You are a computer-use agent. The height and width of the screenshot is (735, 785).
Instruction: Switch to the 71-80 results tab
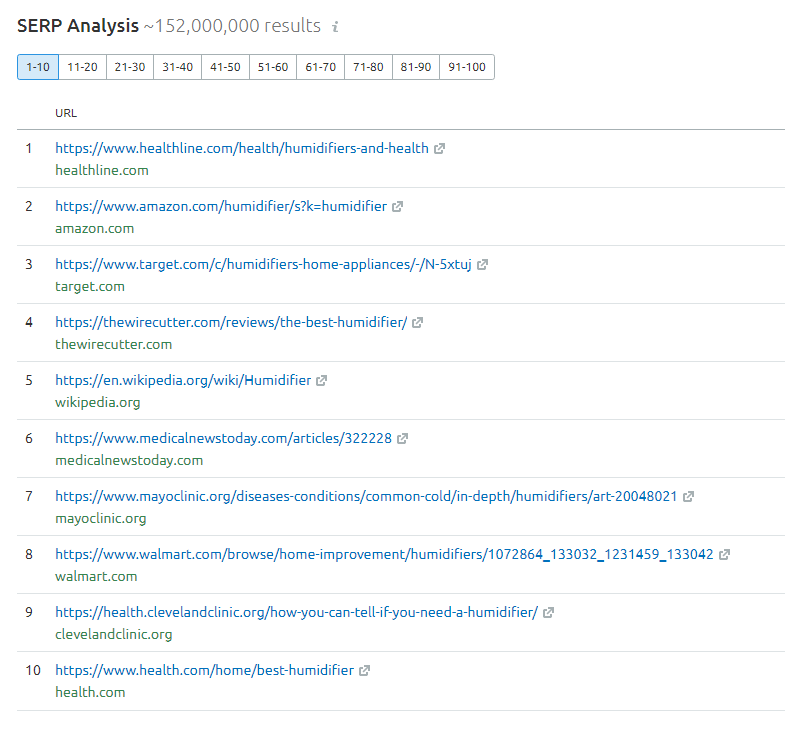(x=368, y=67)
